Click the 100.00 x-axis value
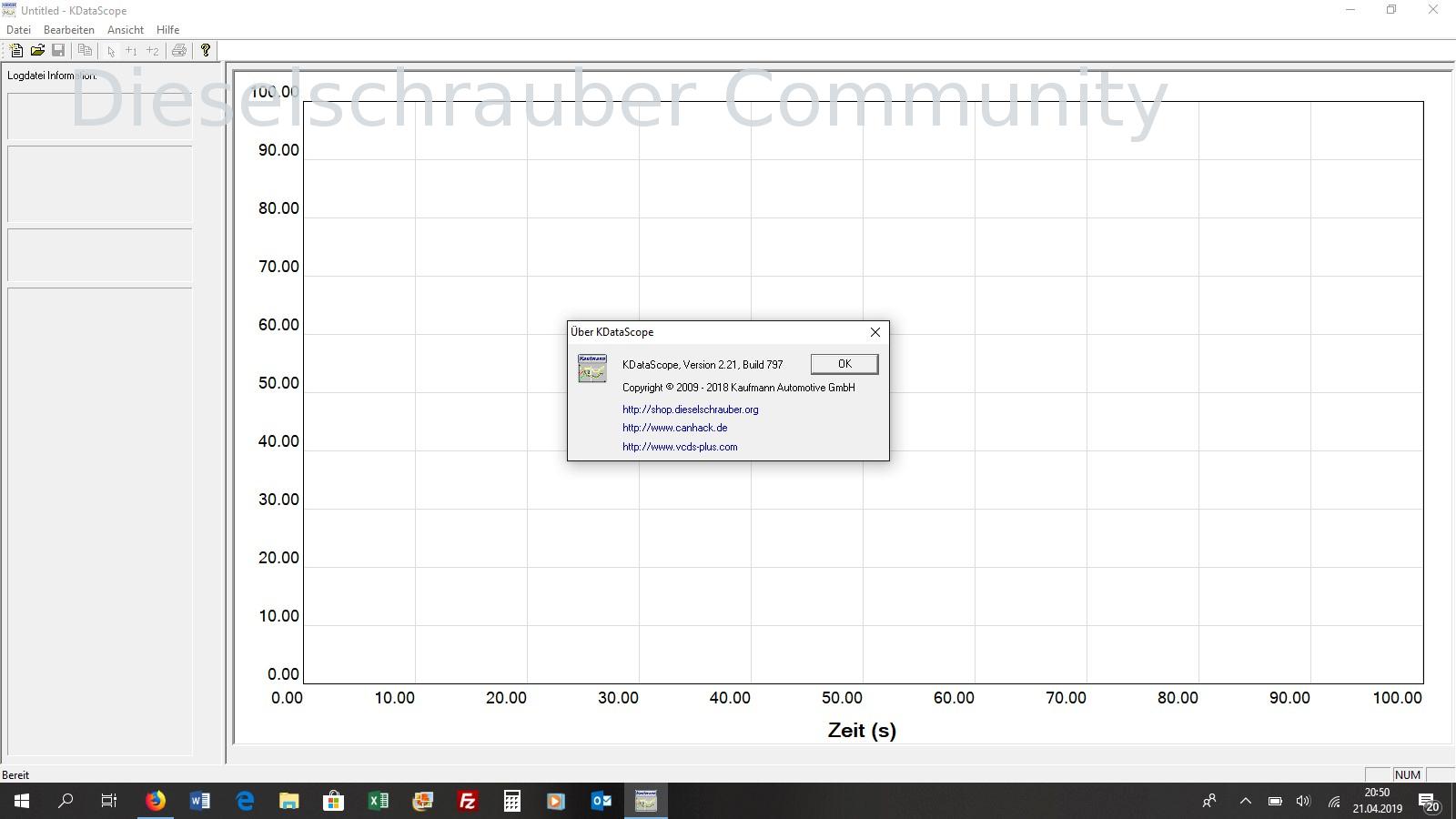Screen dimensions: 1456x819 [1398, 698]
